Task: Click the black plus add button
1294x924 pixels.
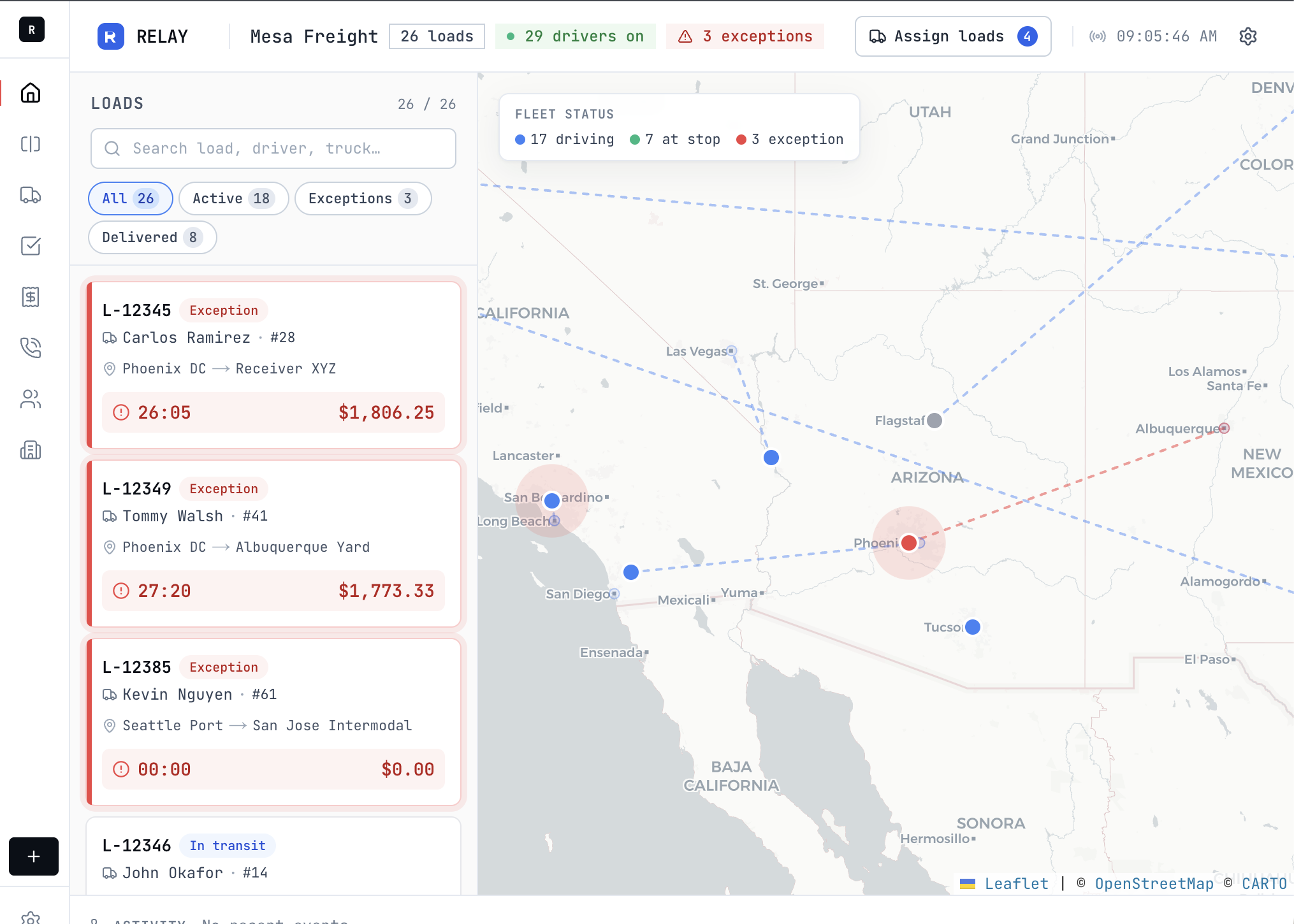Action: tap(34, 856)
